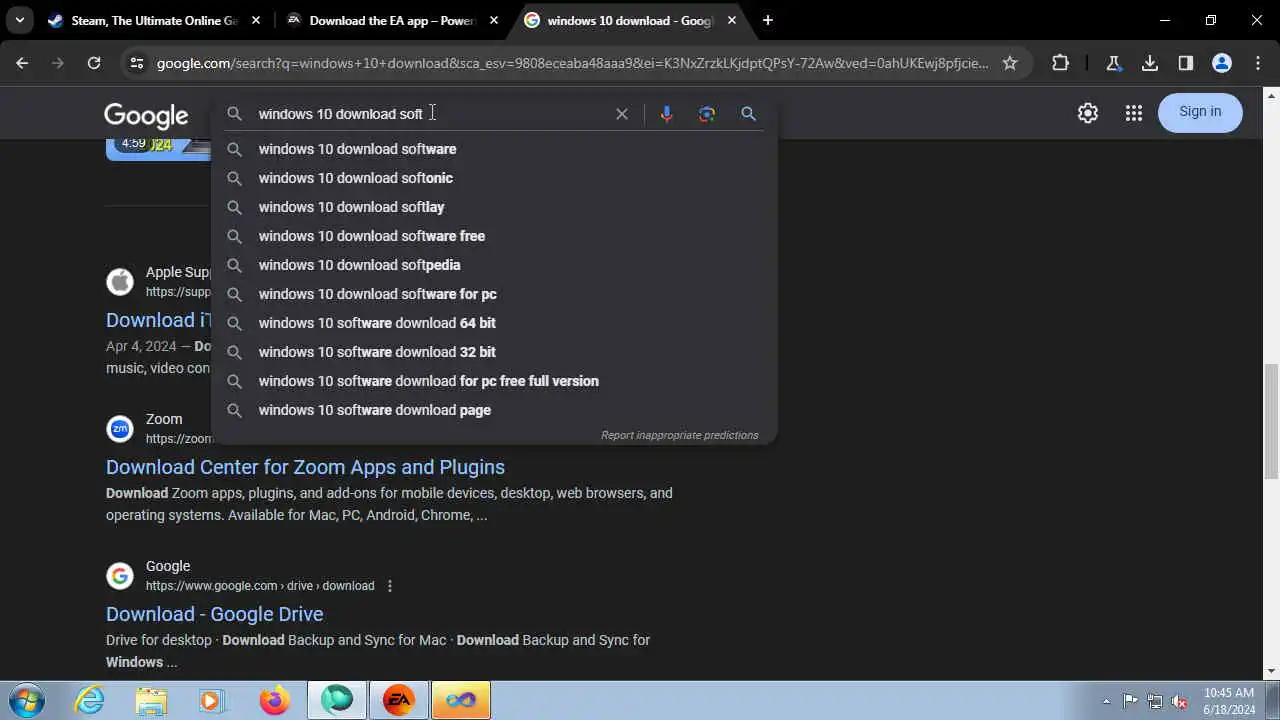Click the Apple Support favicon
Viewport: 1280px width, 720px height.
(x=120, y=282)
